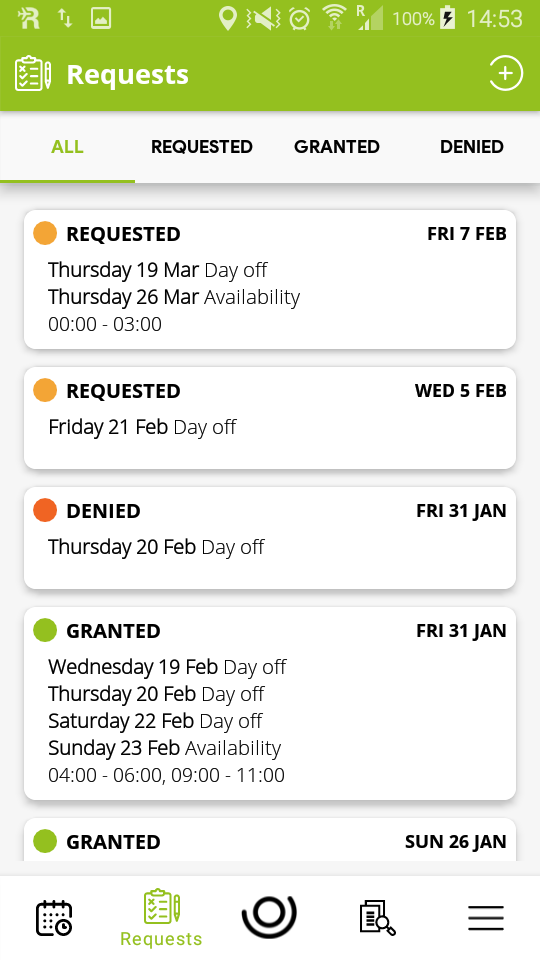Open the request dated FRI 7 FEB
The image size is (540, 960).
pos(270,280)
